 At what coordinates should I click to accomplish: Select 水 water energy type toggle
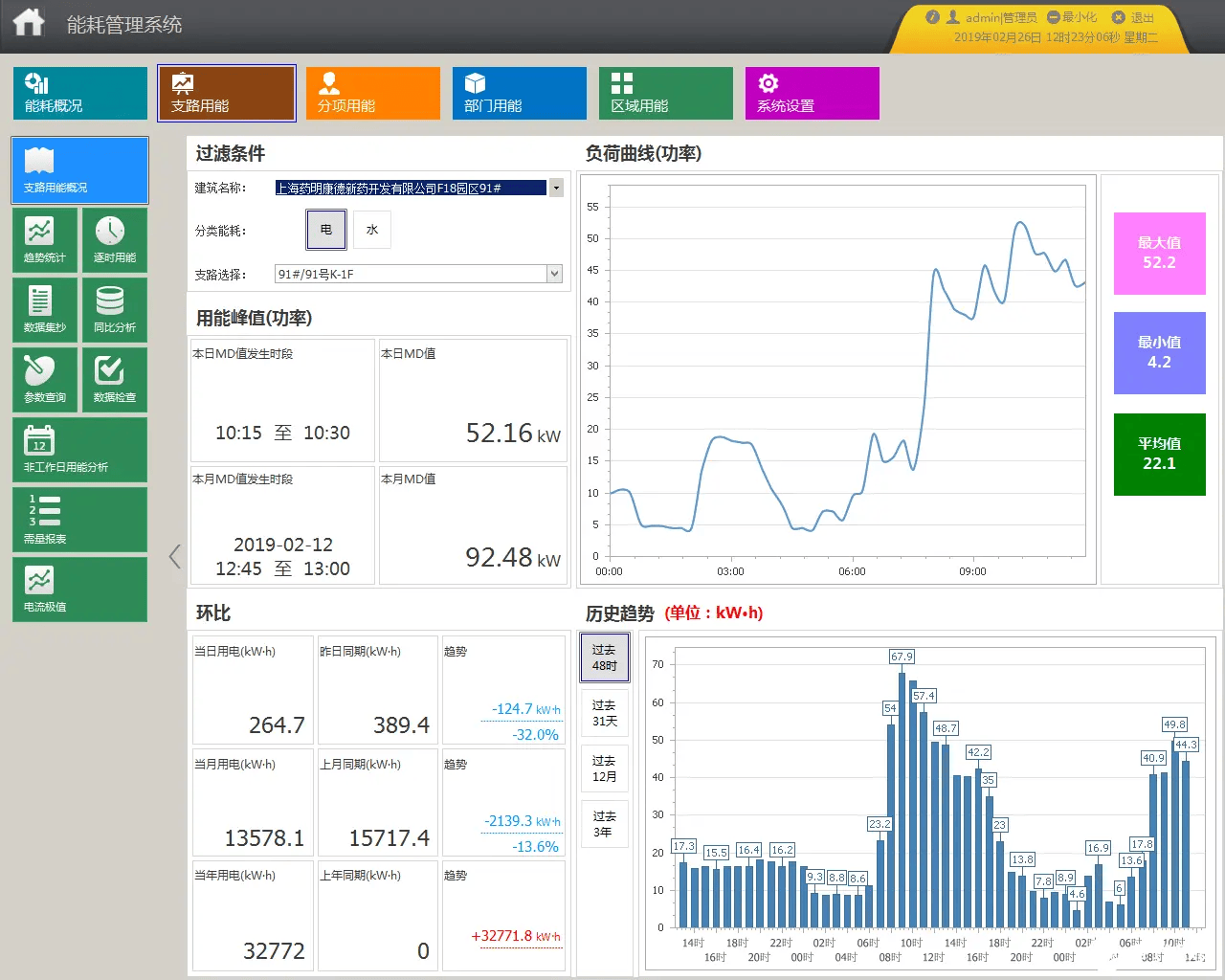click(372, 230)
